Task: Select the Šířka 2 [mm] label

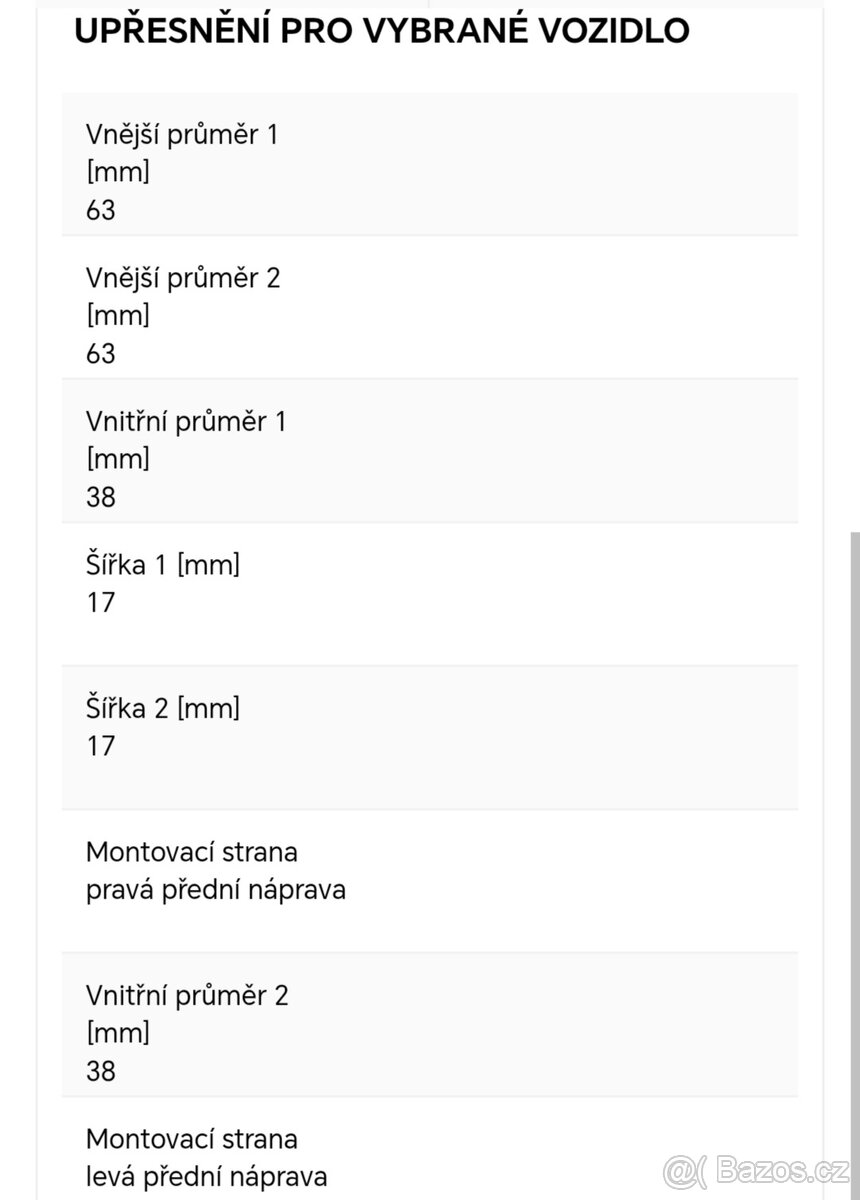Action: coord(163,708)
